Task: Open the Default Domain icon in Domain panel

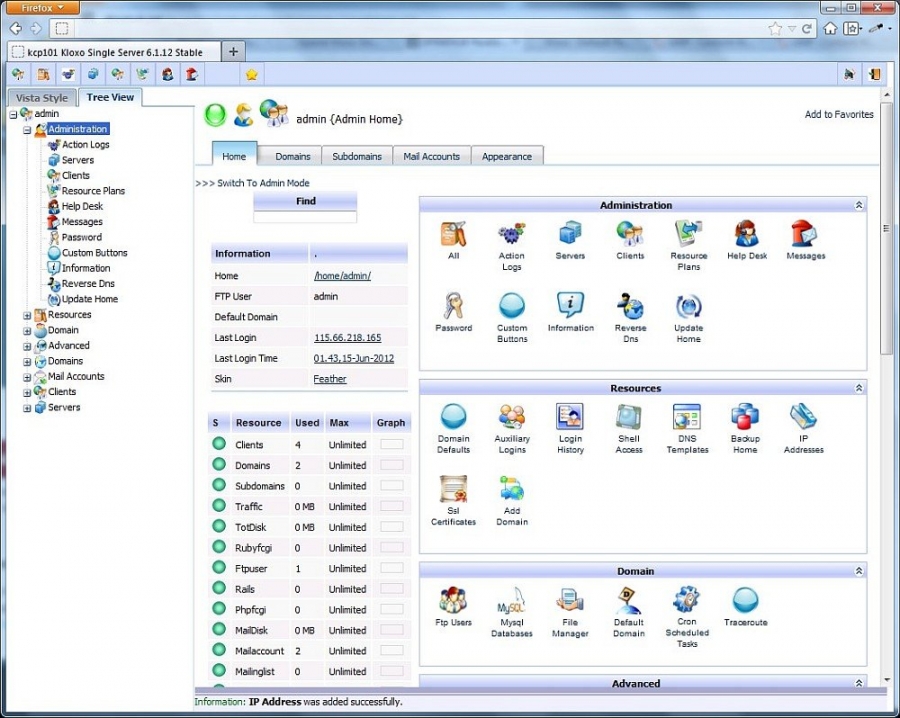Action: click(629, 600)
